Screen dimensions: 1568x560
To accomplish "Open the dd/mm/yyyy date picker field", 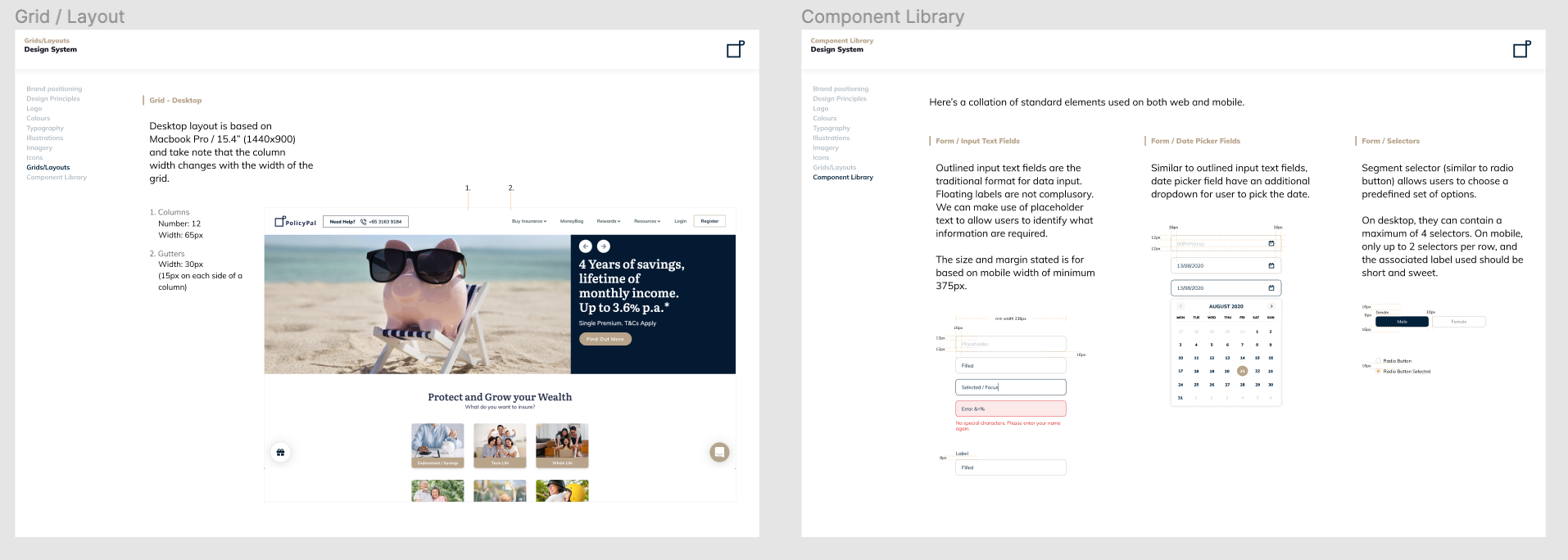I will [x=1226, y=244].
